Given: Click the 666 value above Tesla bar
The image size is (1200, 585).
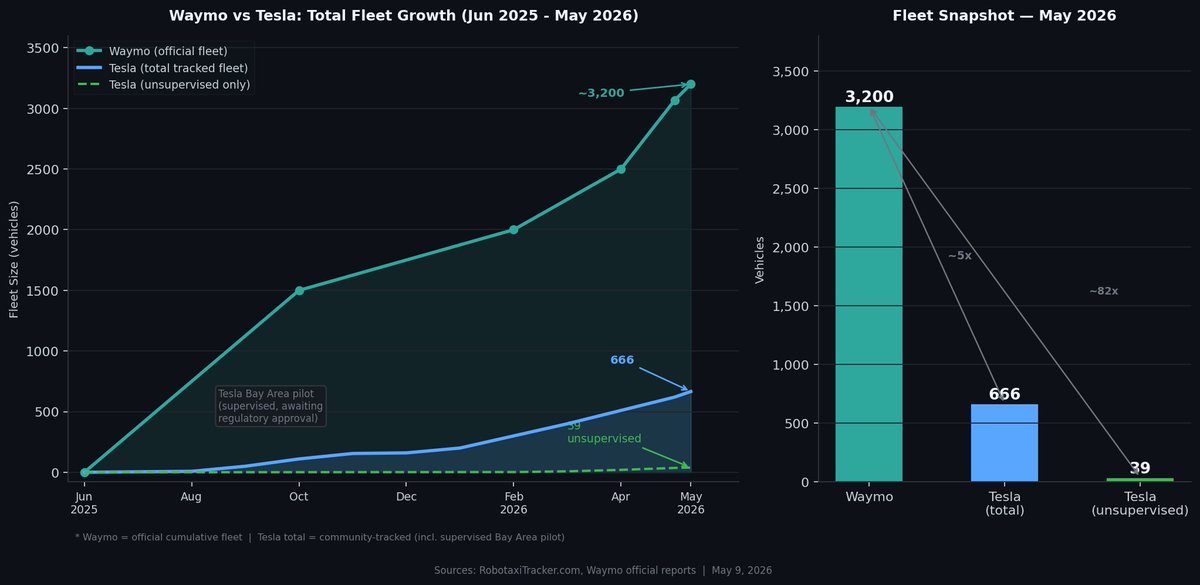Looking at the screenshot, I should coord(1004,394).
